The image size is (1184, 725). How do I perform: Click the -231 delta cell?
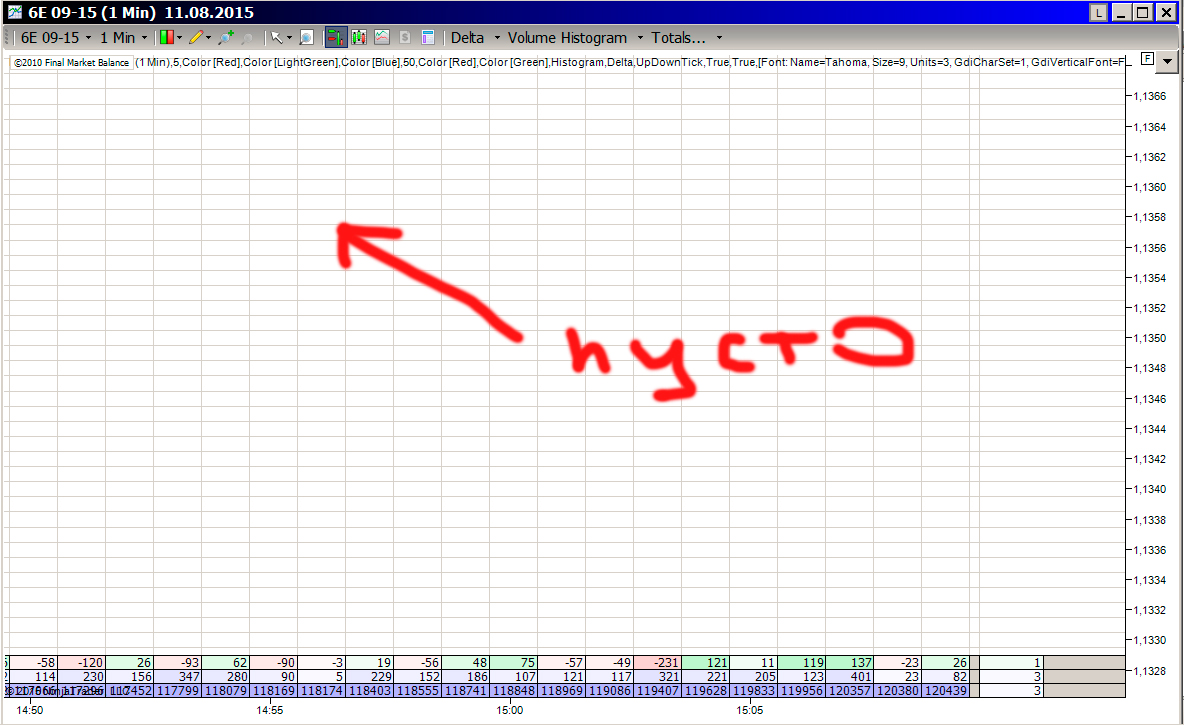pos(657,662)
